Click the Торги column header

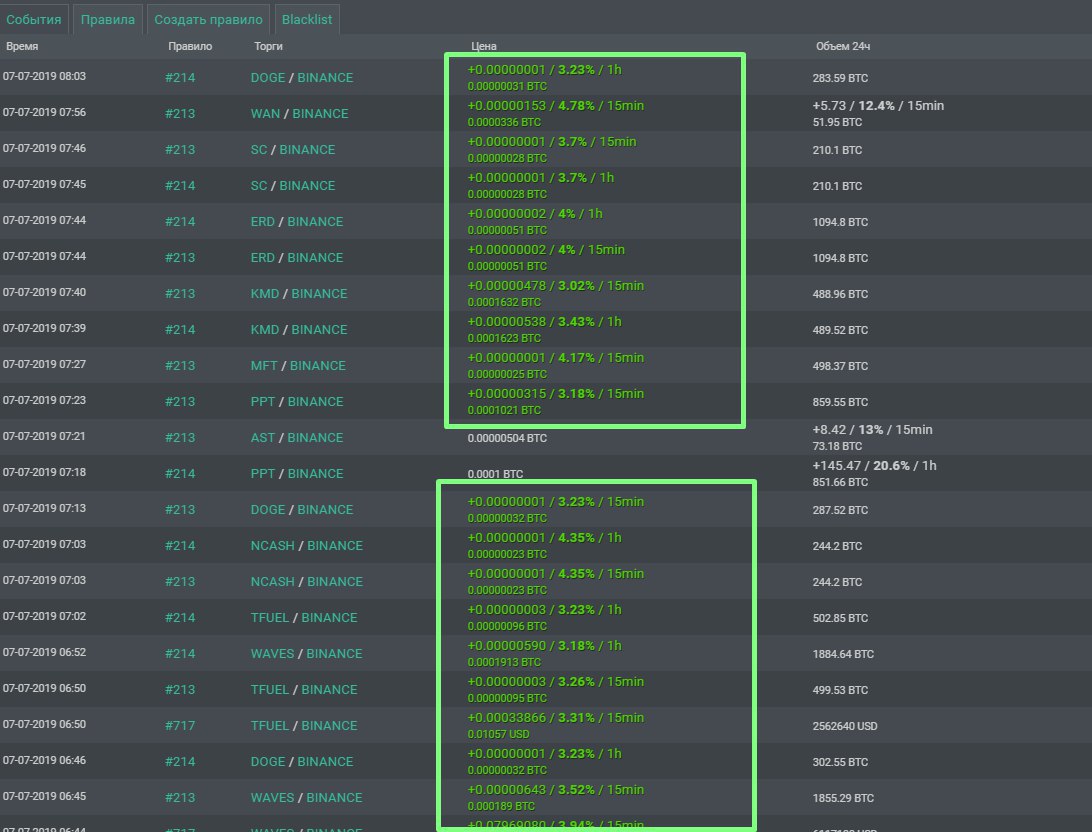pos(268,46)
